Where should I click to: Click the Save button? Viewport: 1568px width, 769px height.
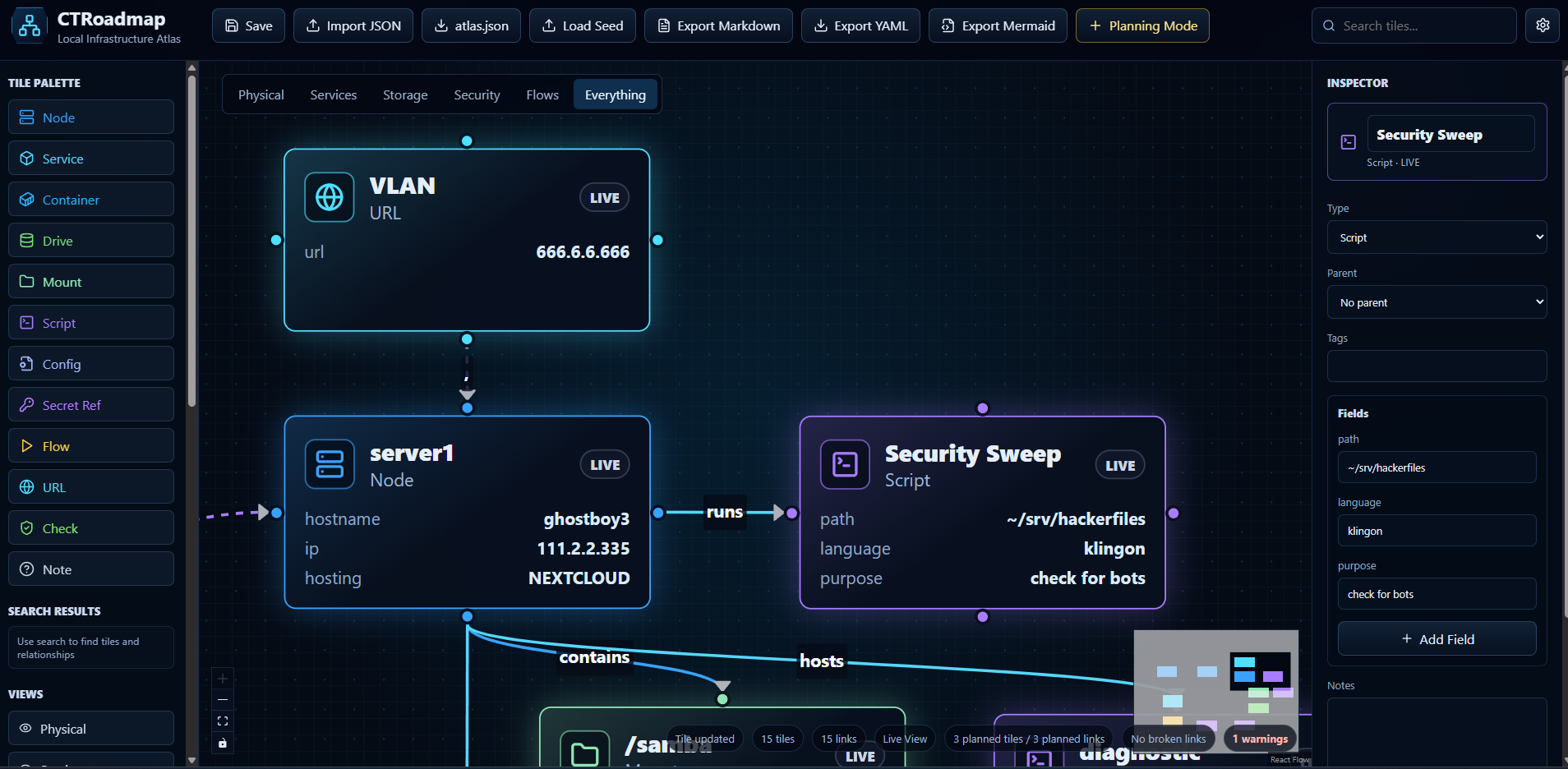(249, 25)
